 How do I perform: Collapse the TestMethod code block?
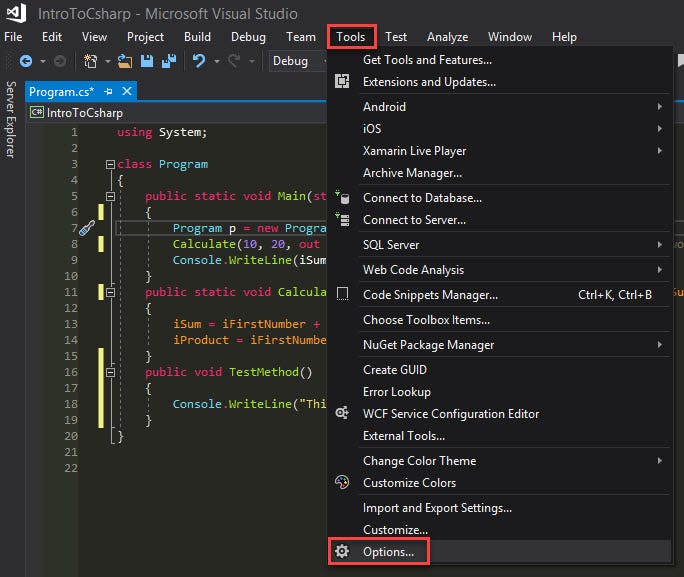pos(110,372)
